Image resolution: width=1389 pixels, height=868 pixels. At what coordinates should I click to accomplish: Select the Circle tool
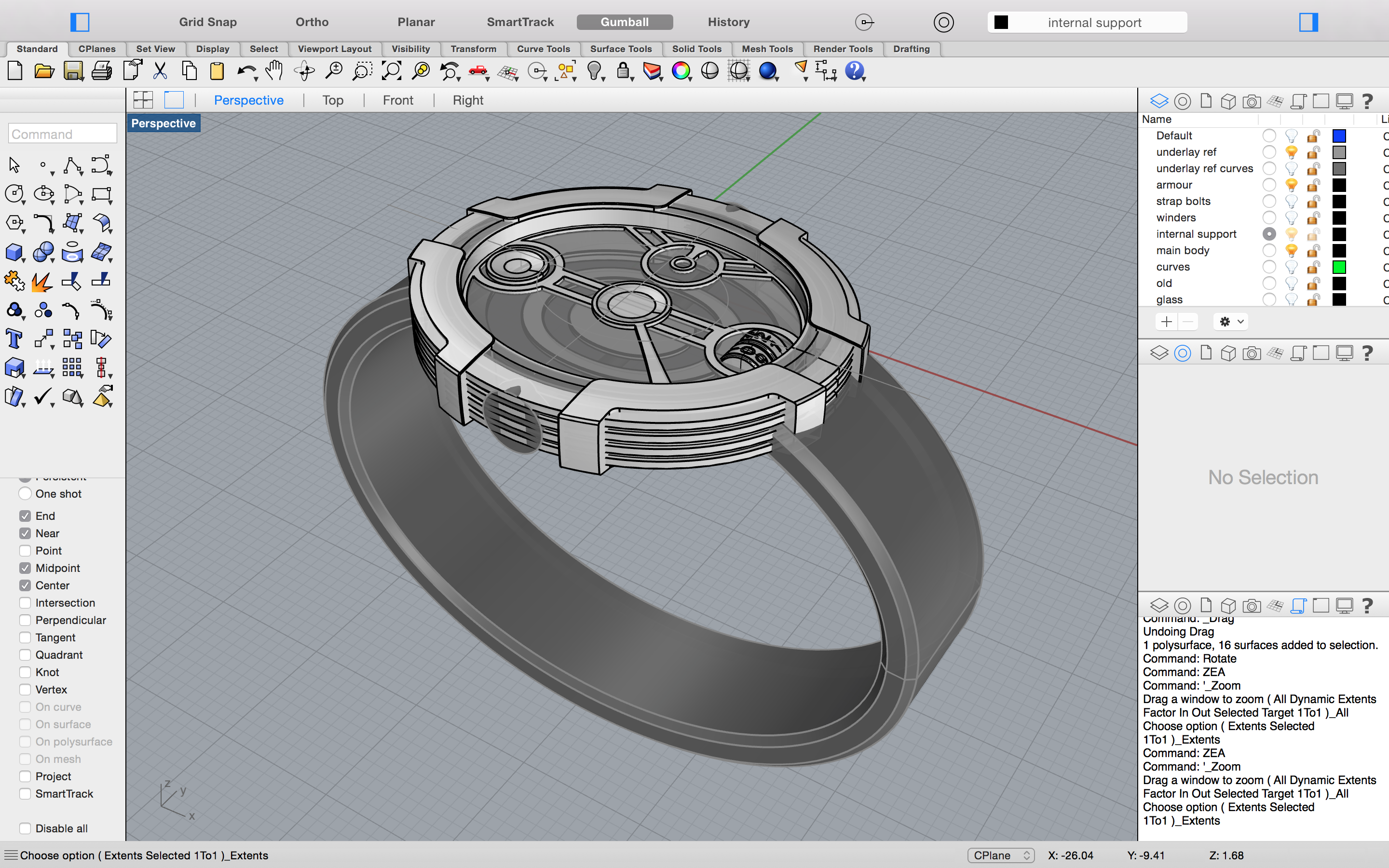14,194
